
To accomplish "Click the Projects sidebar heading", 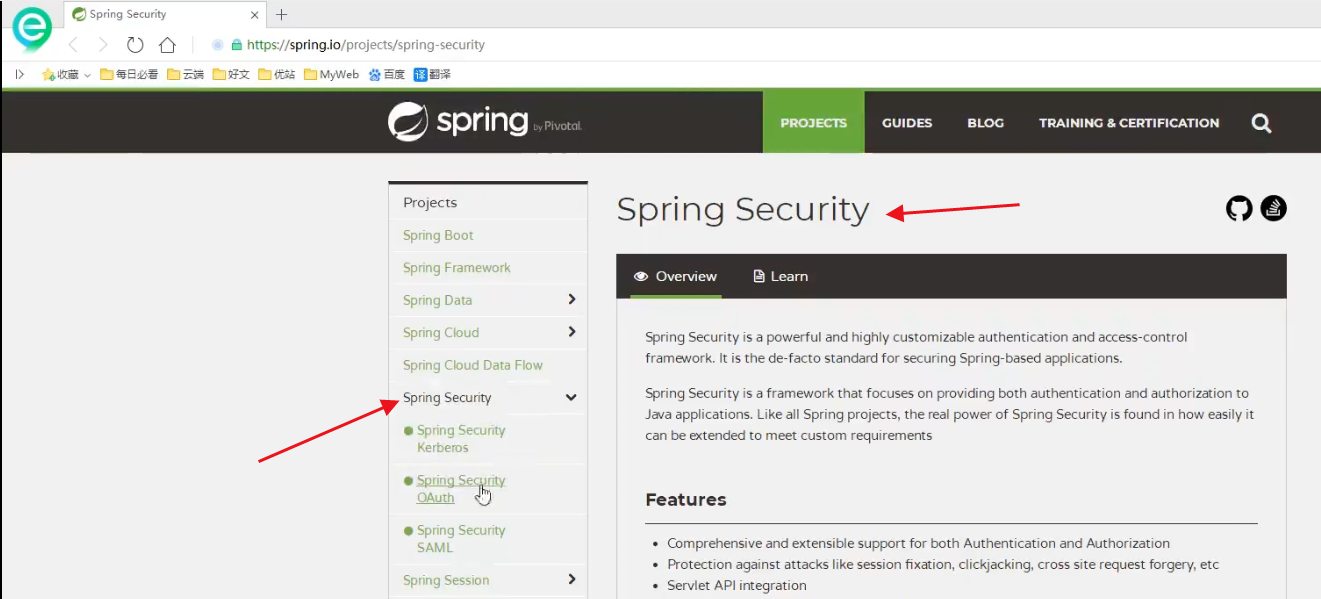I will [430, 202].
